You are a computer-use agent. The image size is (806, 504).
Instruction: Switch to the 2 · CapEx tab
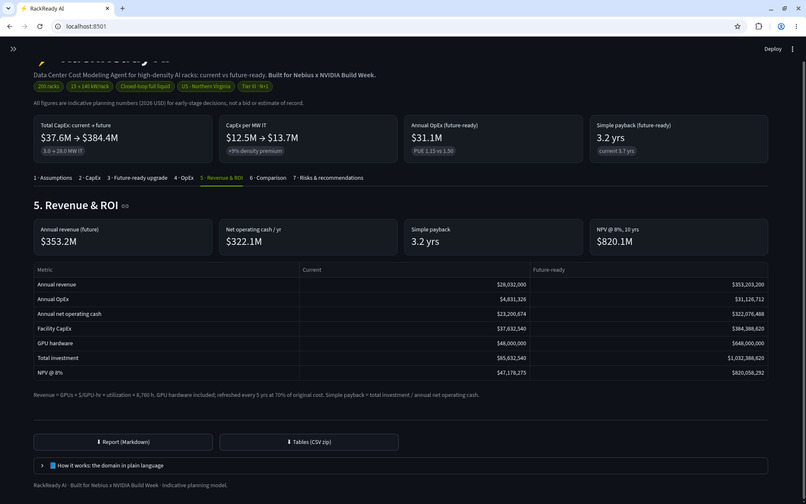coord(90,178)
